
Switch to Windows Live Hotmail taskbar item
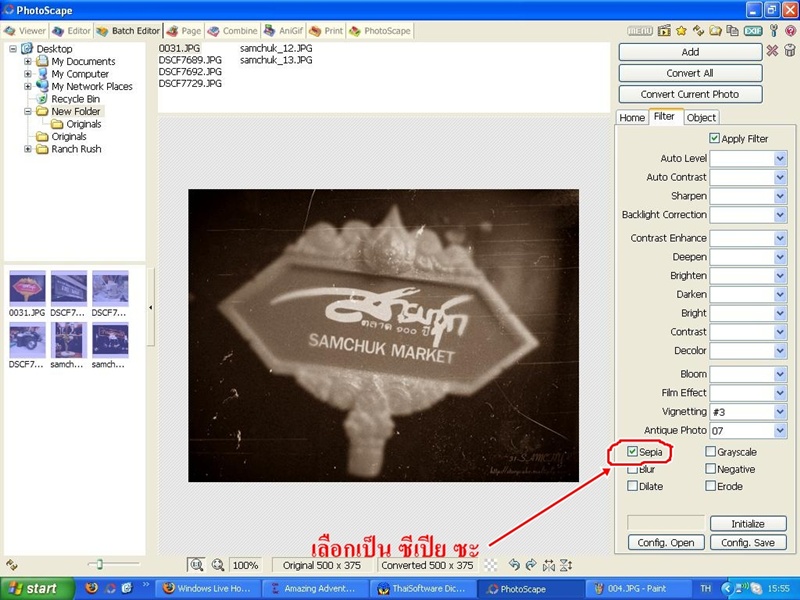[x=207, y=588]
